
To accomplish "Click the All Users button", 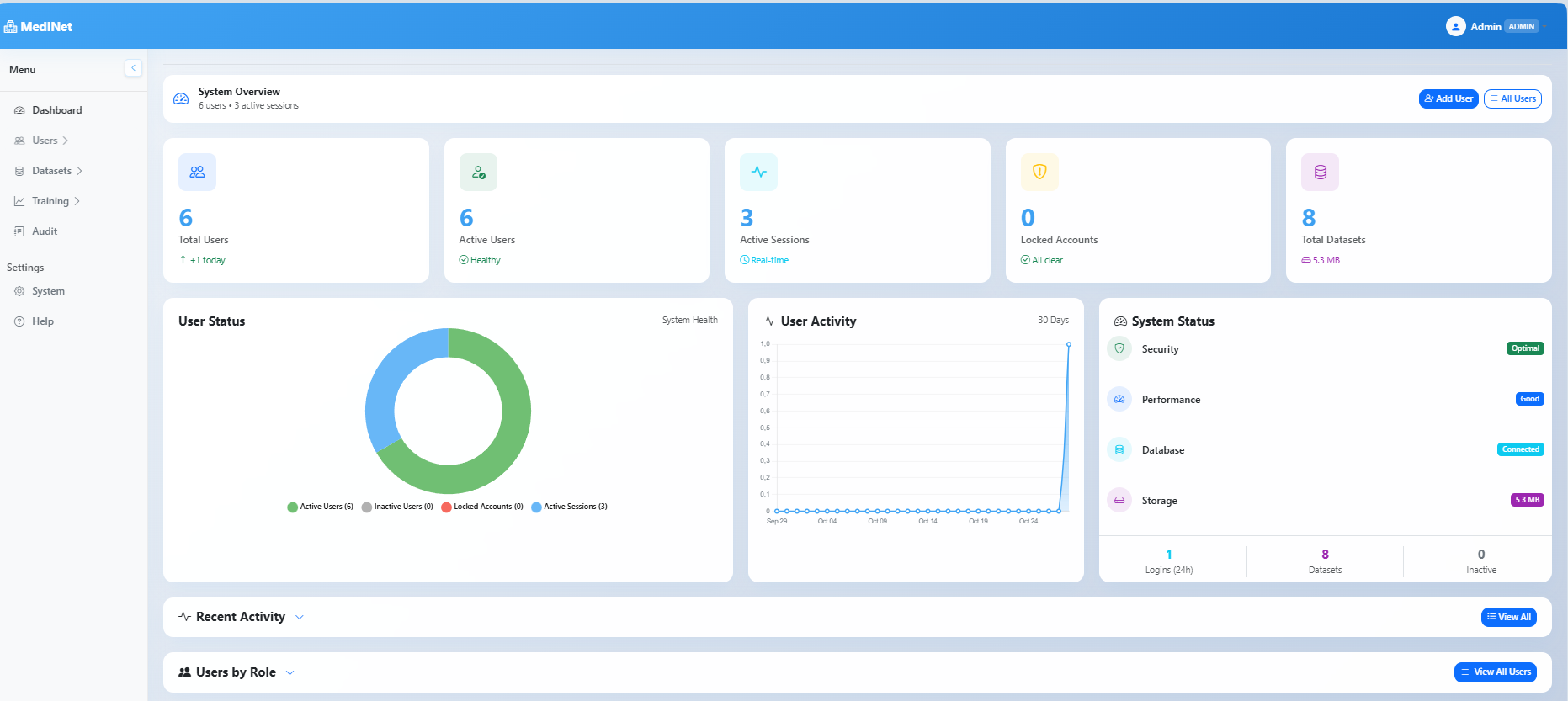I will (1512, 98).
